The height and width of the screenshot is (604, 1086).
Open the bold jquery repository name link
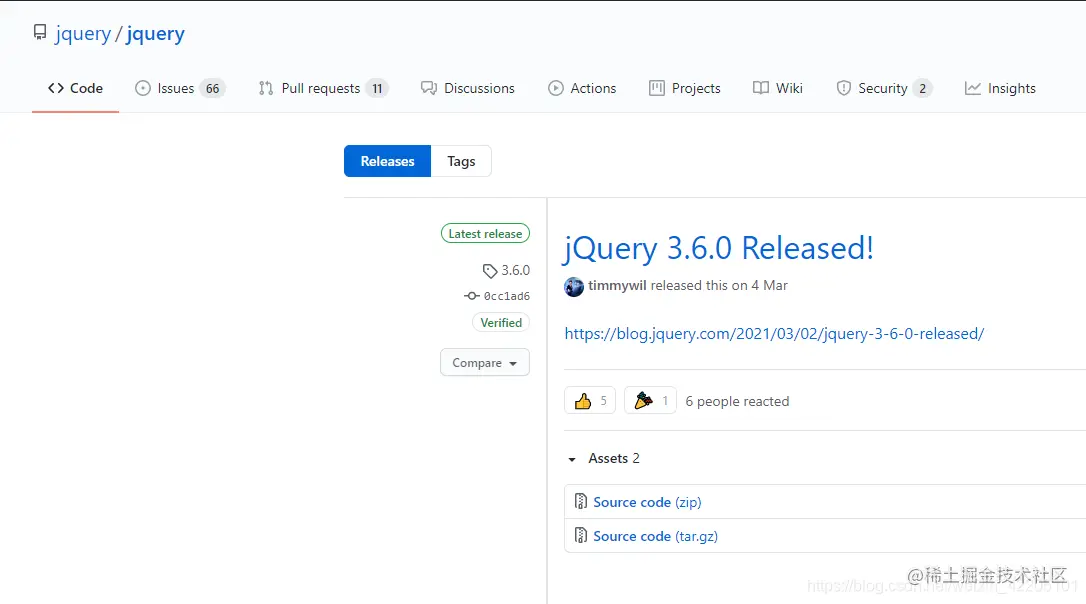coord(155,33)
